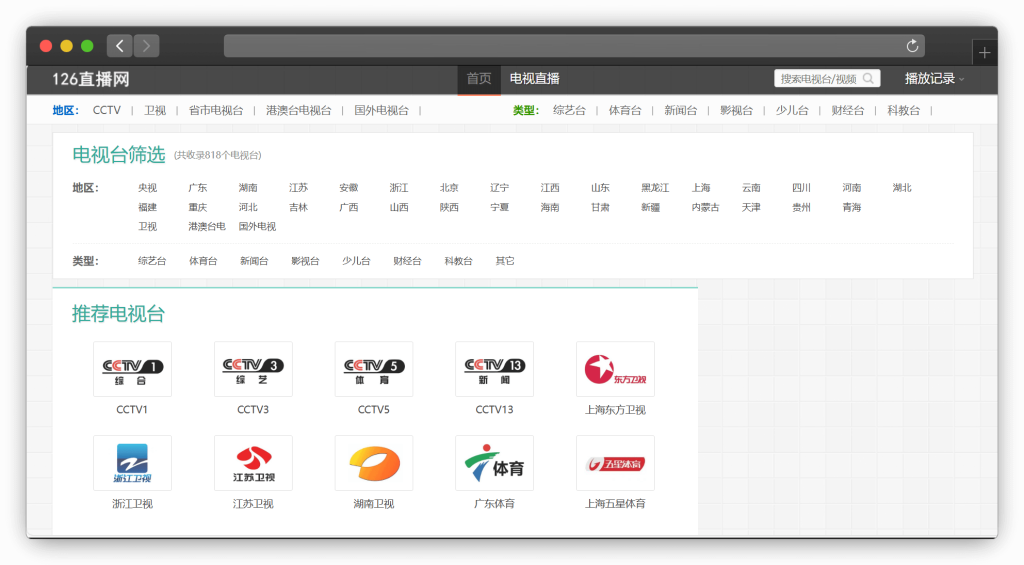The width and height of the screenshot is (1024, 565).
Task: Filter stations by 广东 region
Action: point(198,188)
